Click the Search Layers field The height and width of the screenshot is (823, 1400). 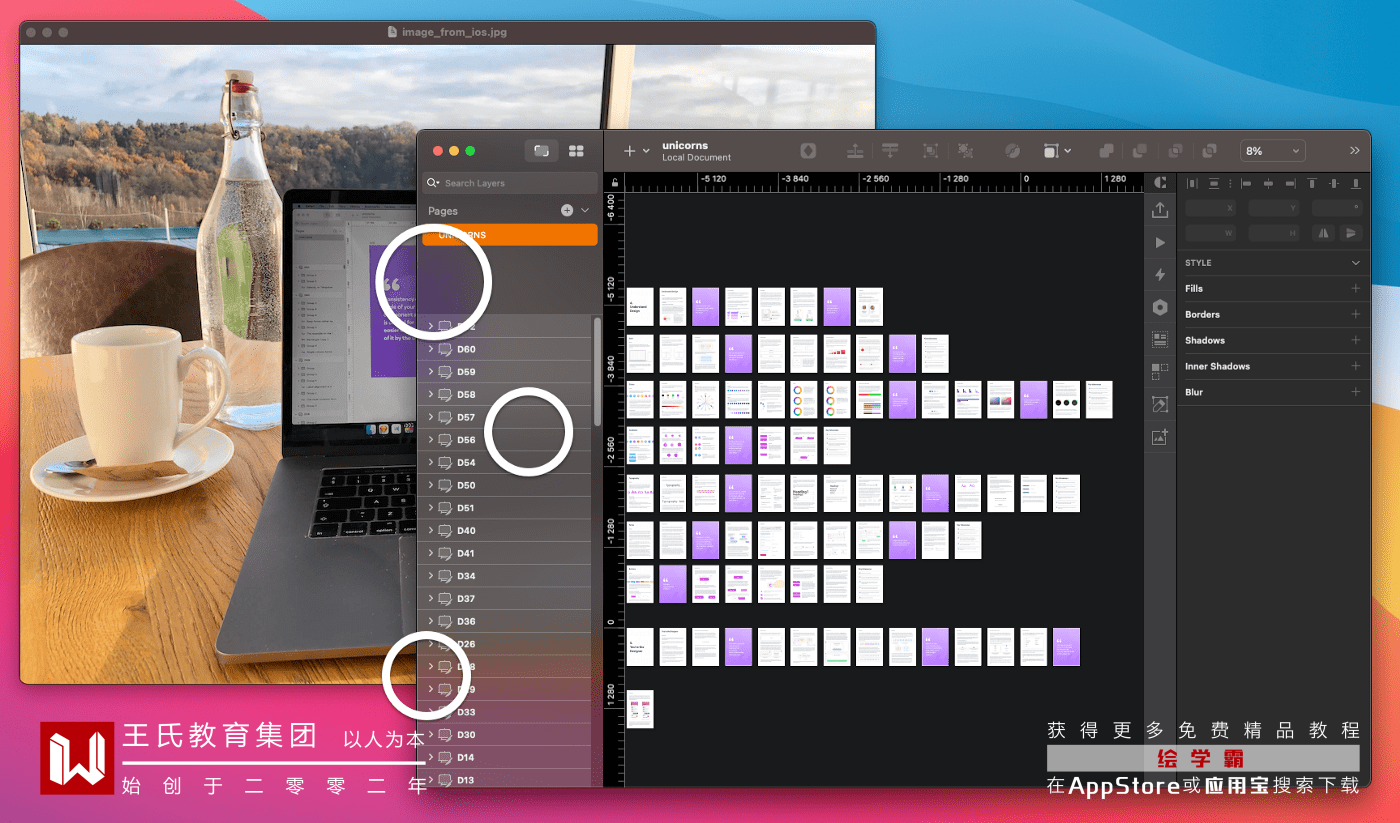510,183
